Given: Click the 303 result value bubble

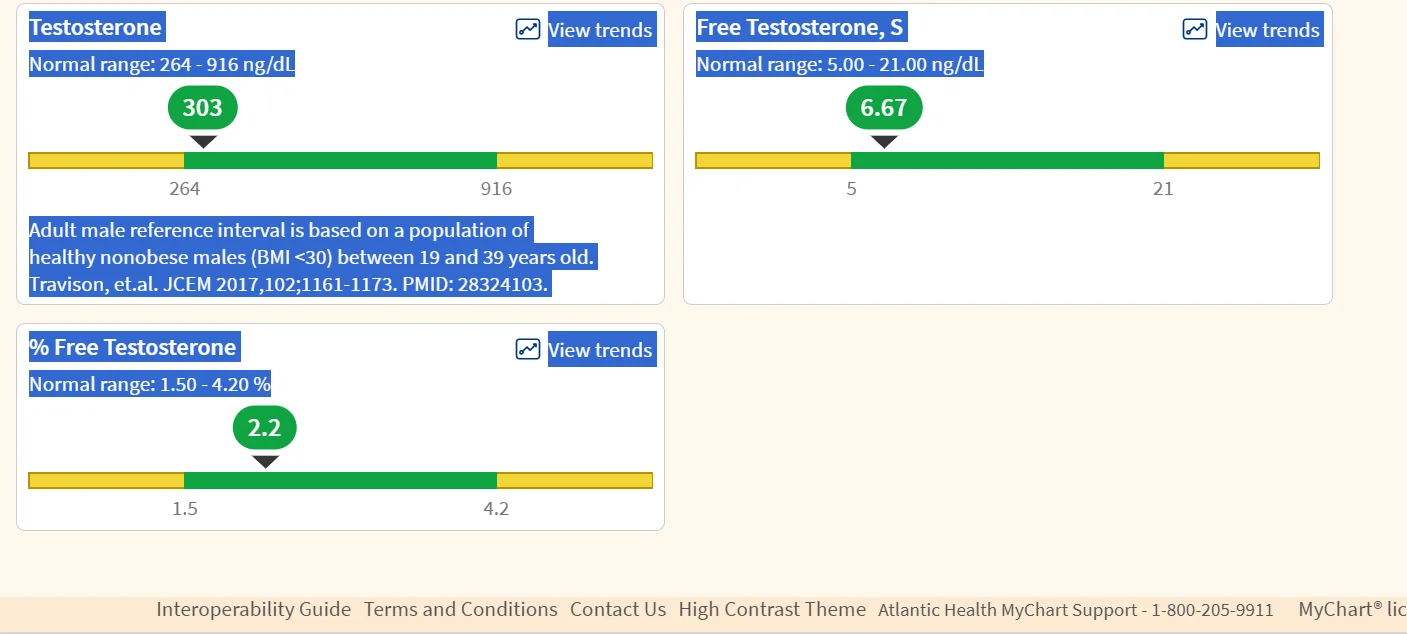Looking at the screenshot, I should (203, 108).
